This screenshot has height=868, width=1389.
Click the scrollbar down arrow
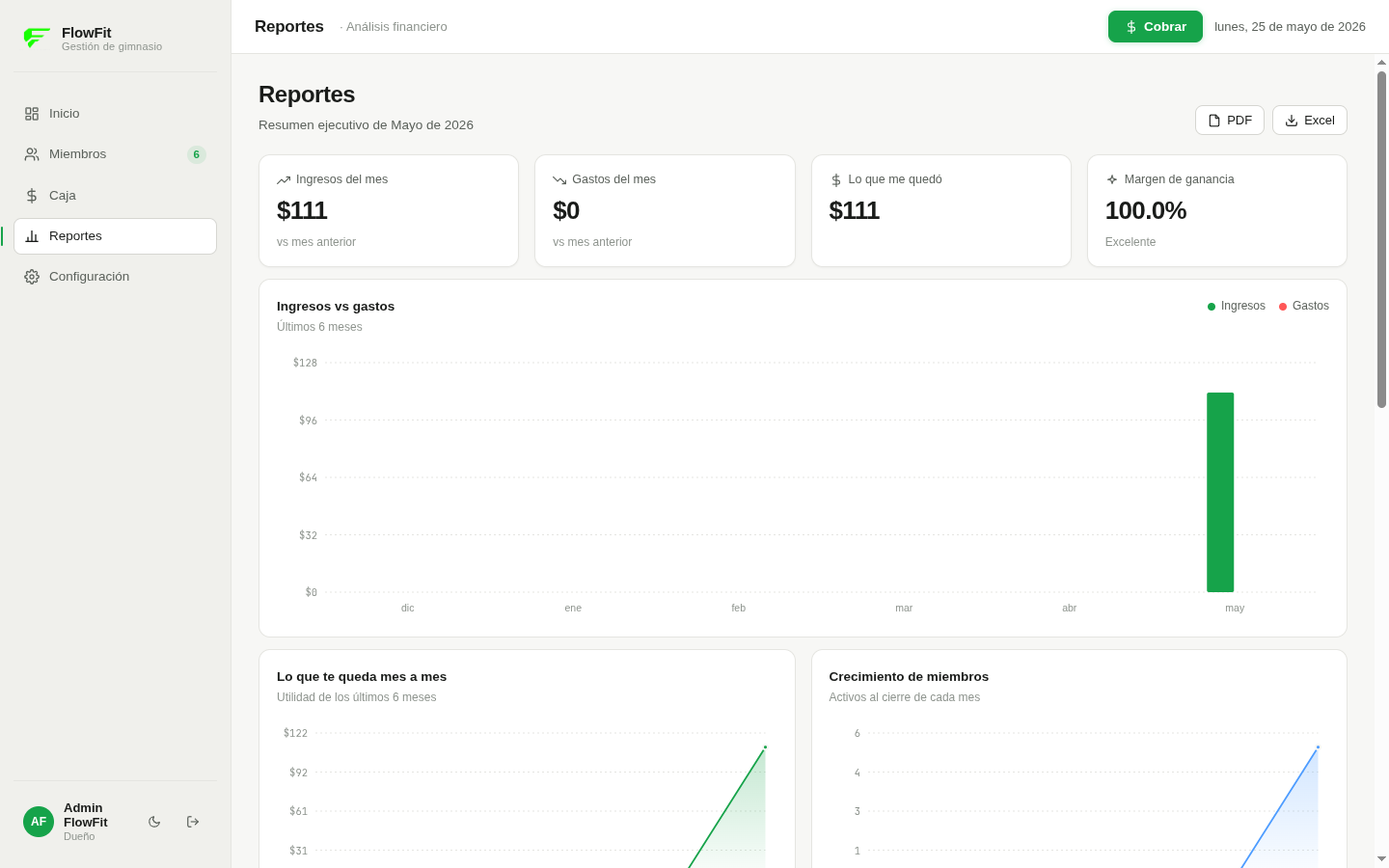click(x=1381, y=858)
